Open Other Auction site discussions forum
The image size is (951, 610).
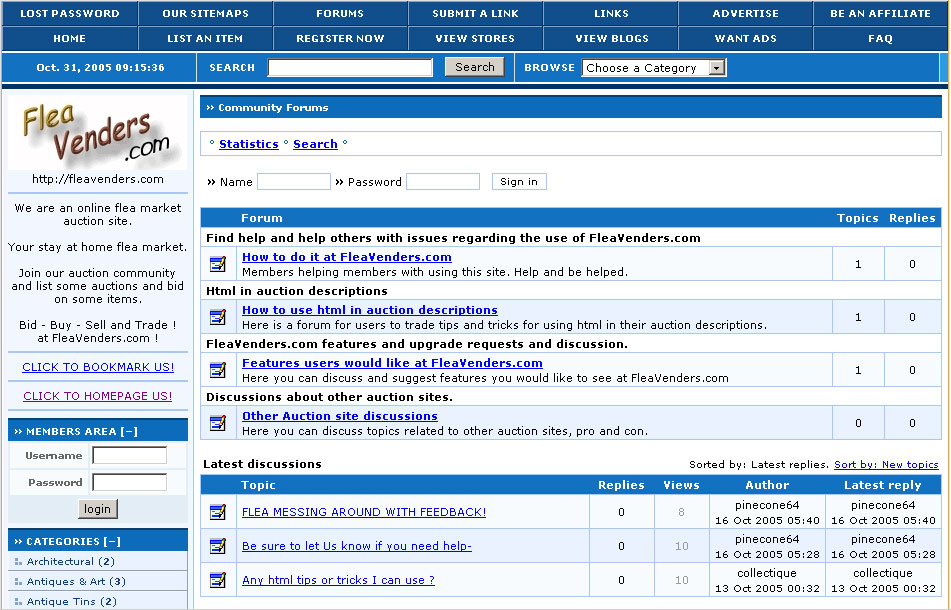pos(340,416)
